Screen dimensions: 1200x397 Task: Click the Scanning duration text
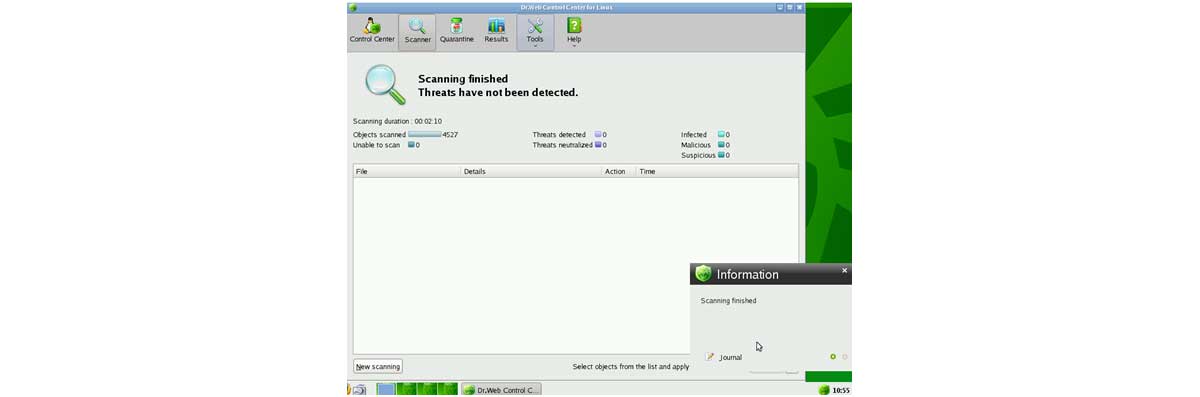pos(397,121)
